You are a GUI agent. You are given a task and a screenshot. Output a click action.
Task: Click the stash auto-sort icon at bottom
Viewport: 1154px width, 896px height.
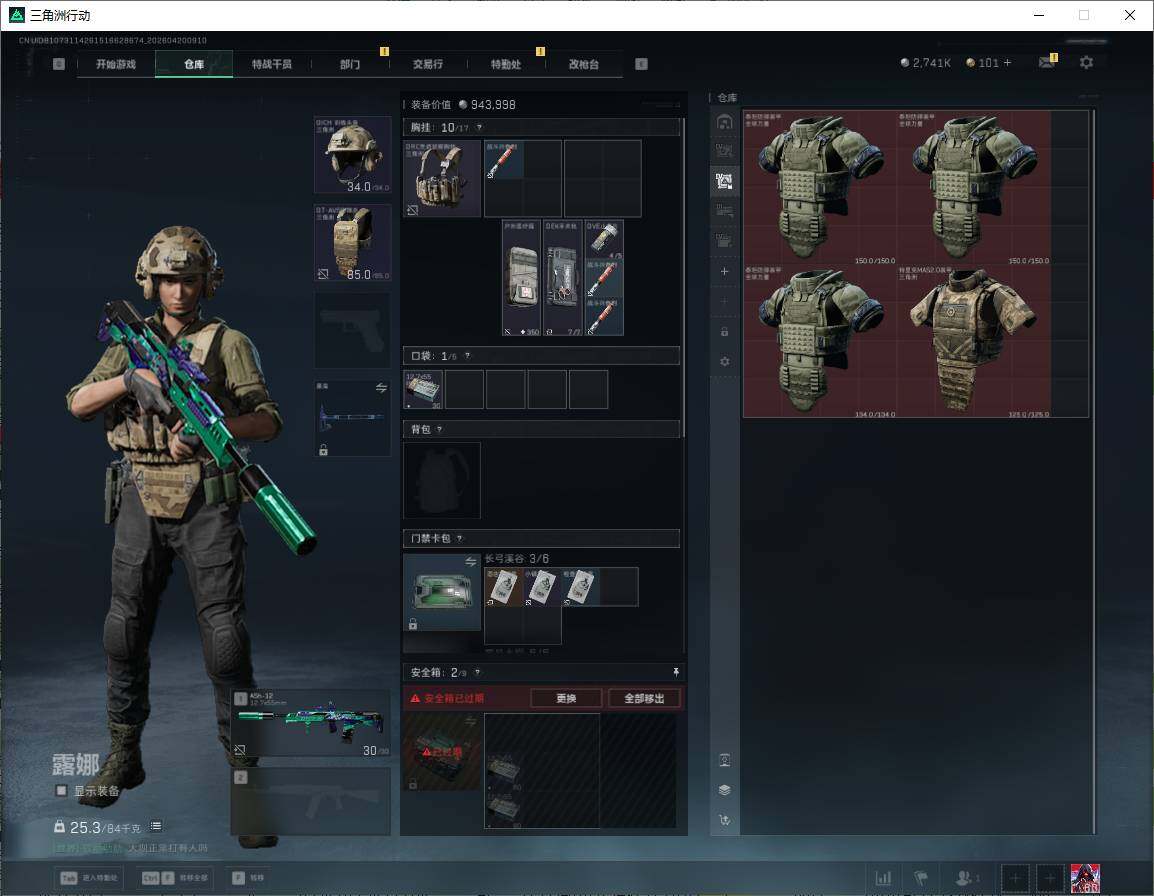[724, 820]
